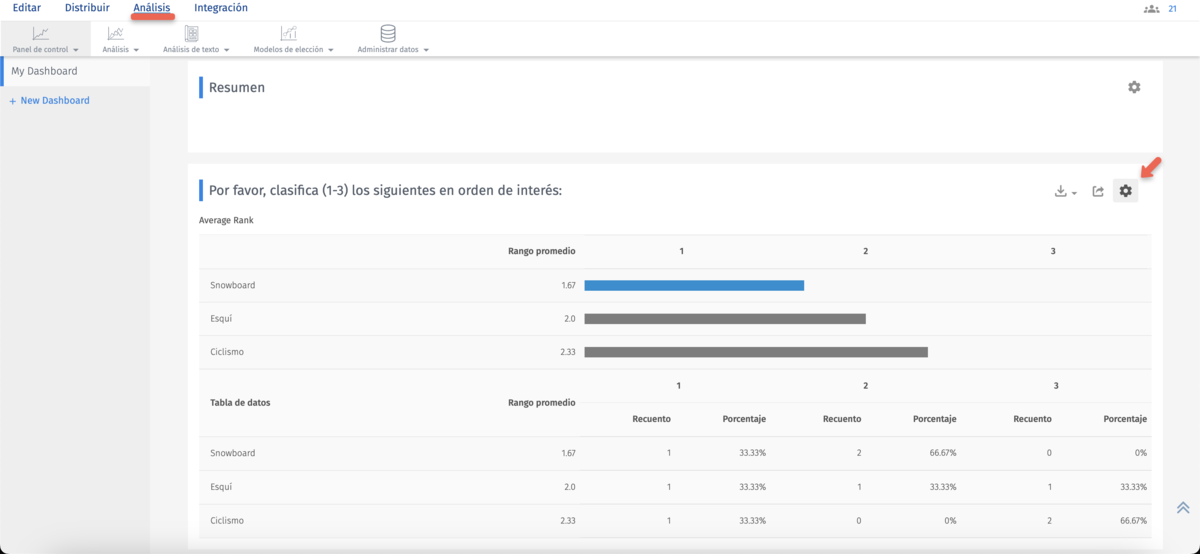Viewport: 1200px width, 554px height.
Task: Expand the Panel de control dropdown
Action: 76,50
